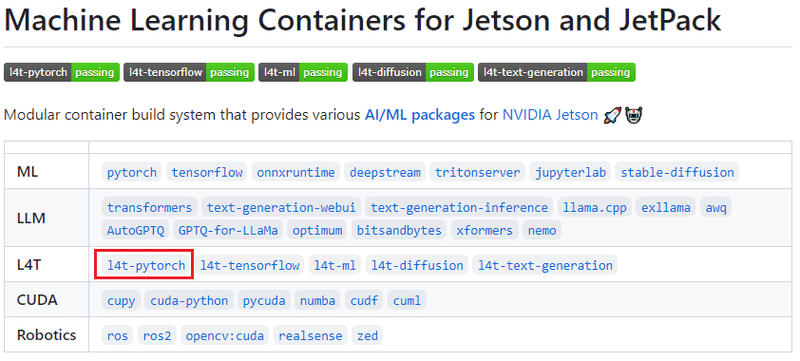Viewport: 800px width, 361px height.
Task: Open the ros2 robotics package
Action: pos(157,336)
